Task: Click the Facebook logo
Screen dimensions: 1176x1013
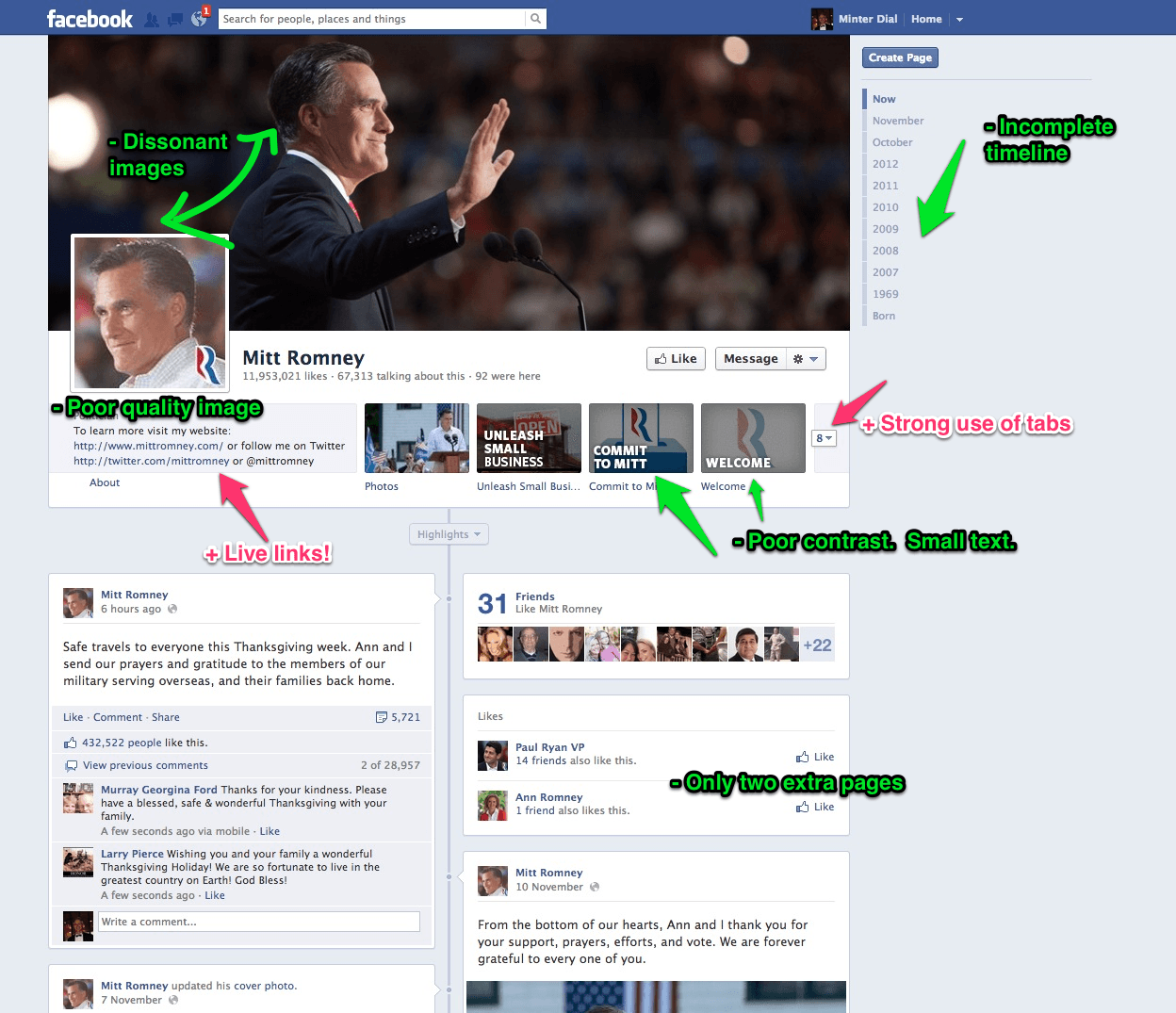Action: coord(90,19)
